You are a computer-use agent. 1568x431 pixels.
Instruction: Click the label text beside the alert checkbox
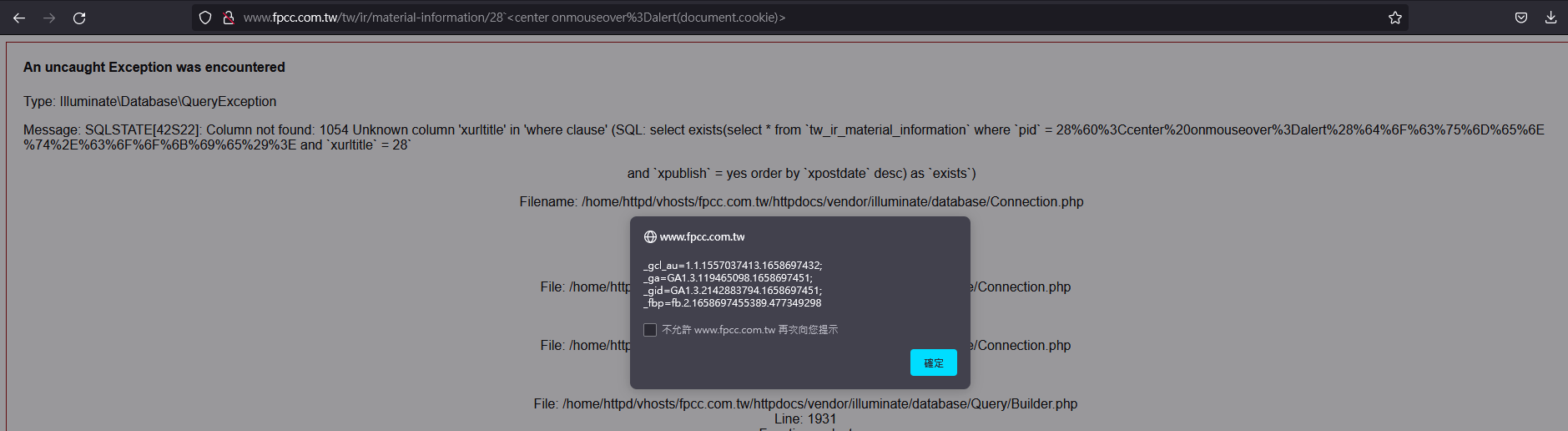tap(750, 330)
